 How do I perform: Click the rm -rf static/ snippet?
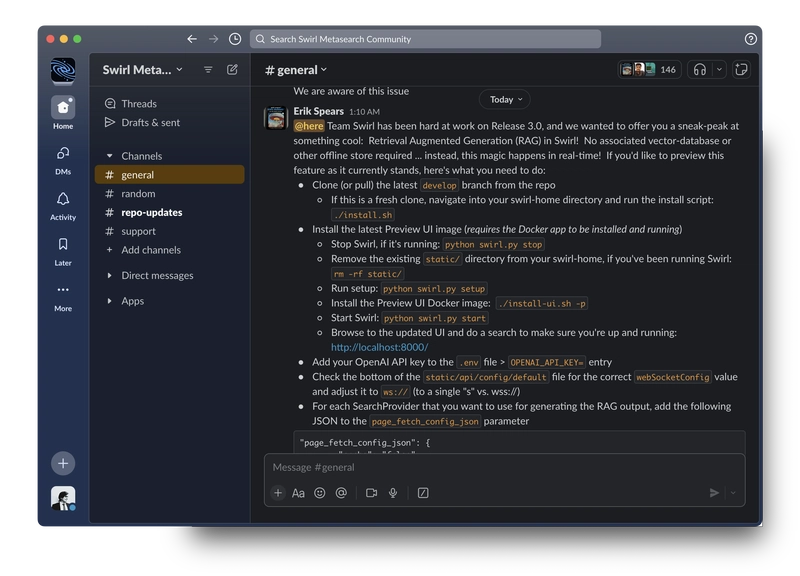coord(367,274)
